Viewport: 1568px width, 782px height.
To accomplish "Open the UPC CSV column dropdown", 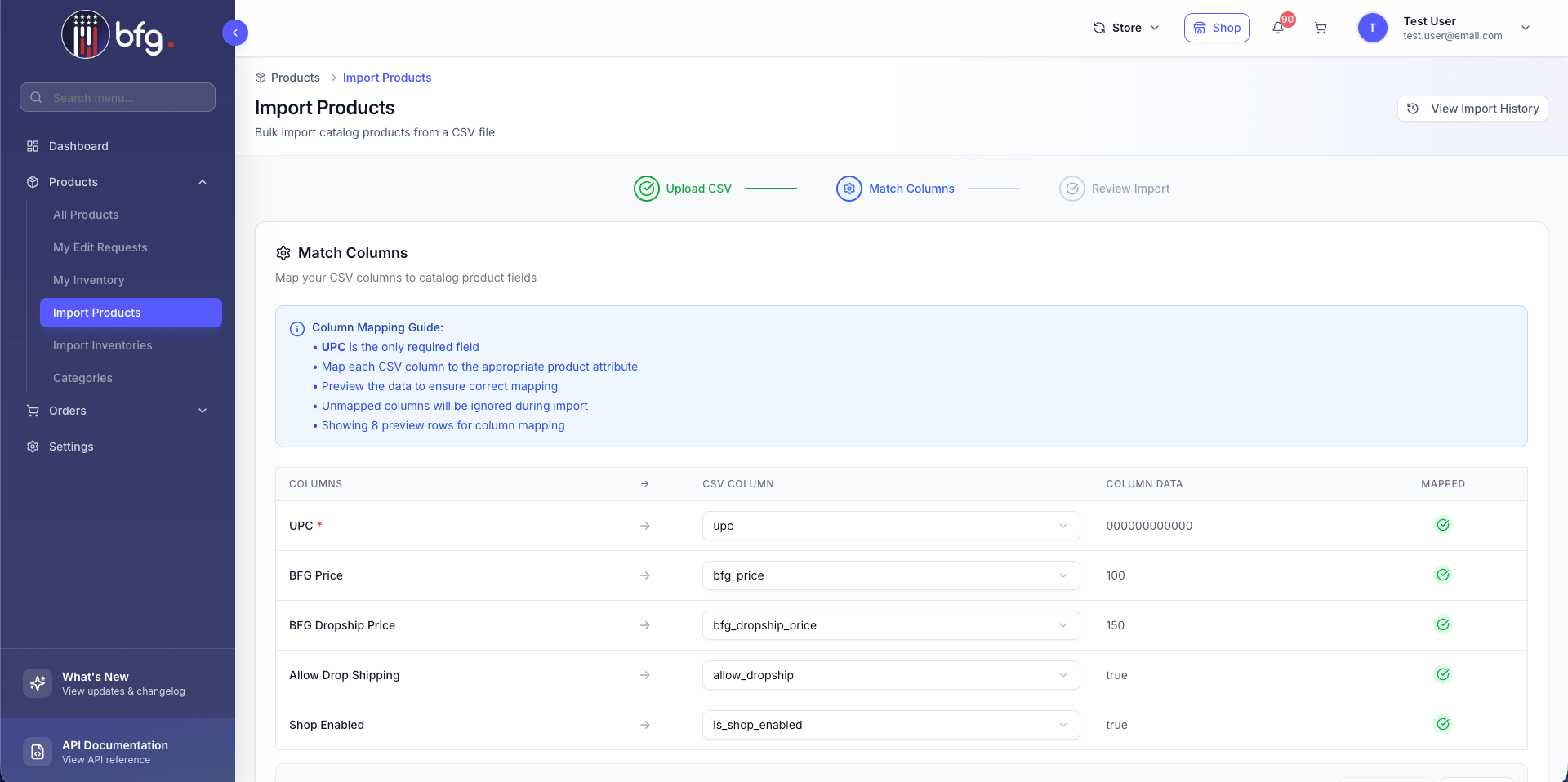I will pyautogui.click(x=890, y=526).
